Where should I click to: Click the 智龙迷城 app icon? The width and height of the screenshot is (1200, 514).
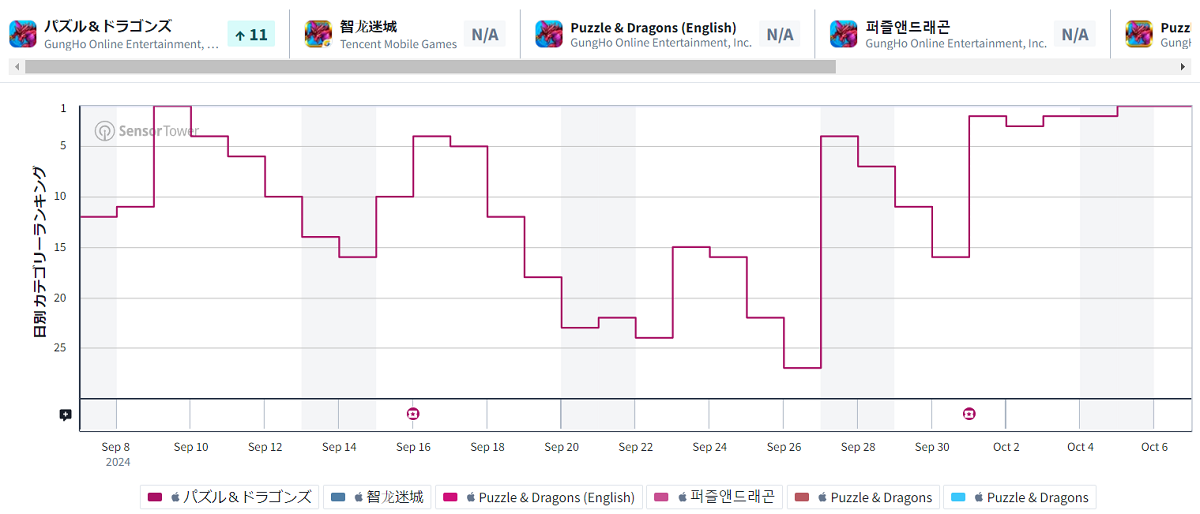tap(318, 34)
